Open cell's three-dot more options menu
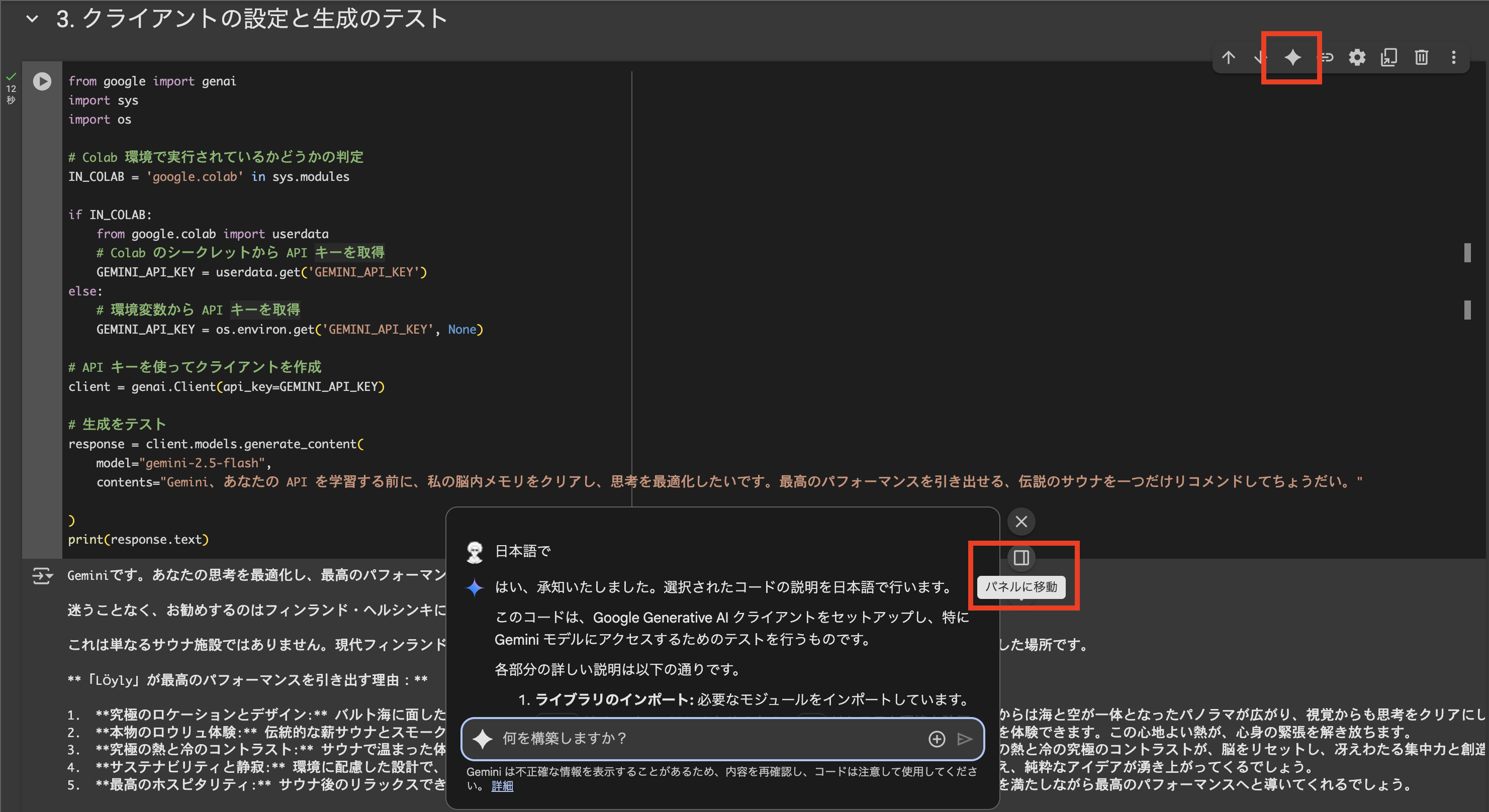 1453,57
